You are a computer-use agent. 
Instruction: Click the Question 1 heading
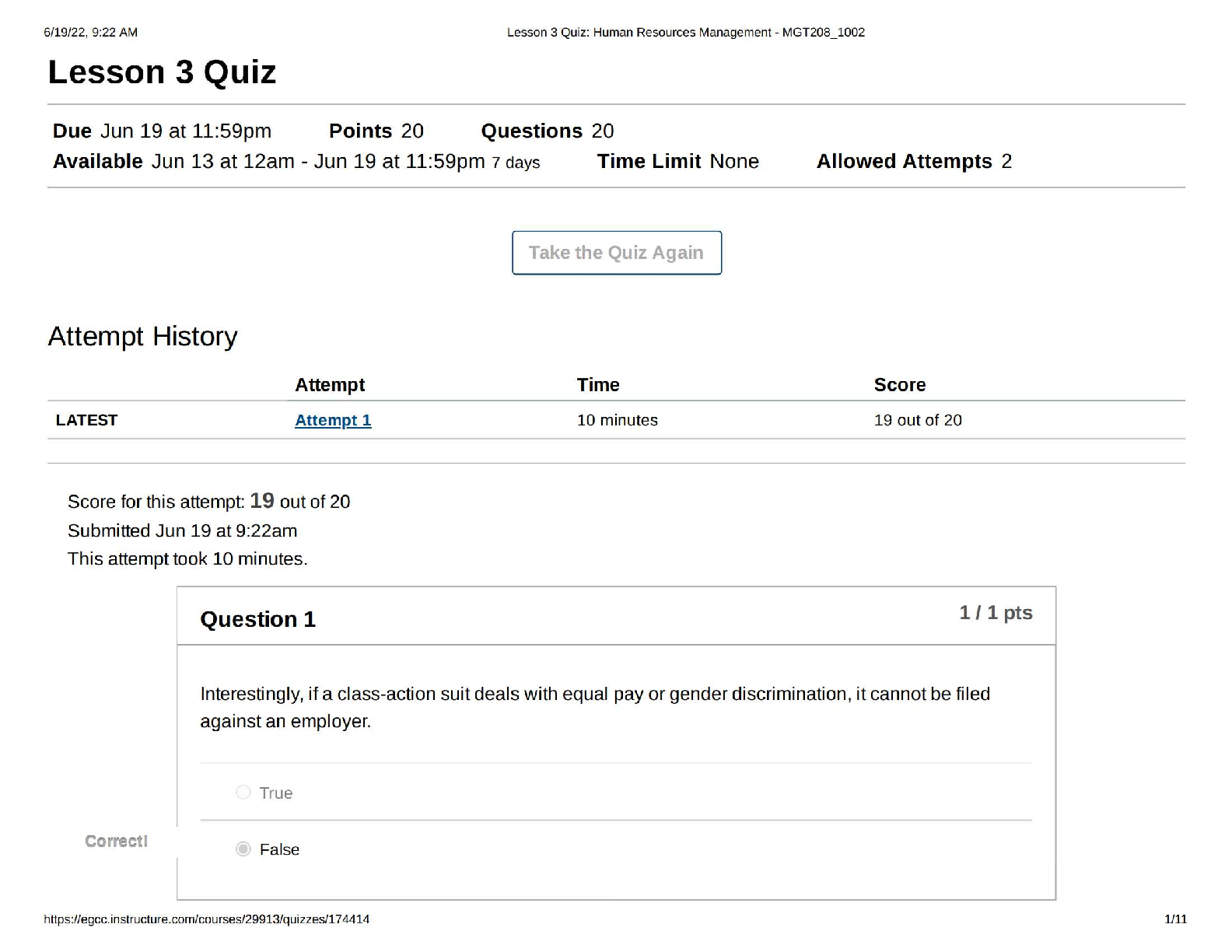[x=257, y=619]
